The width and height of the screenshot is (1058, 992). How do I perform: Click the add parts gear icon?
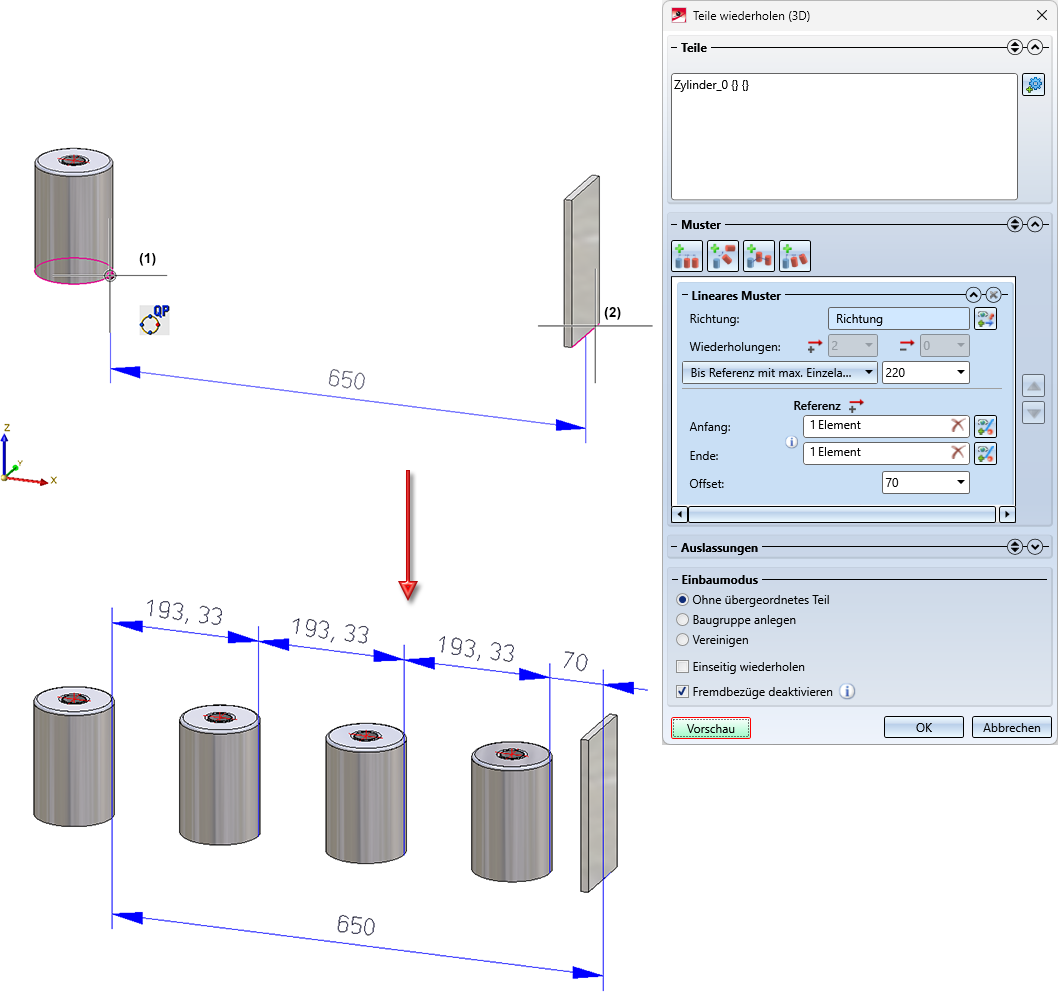1033,85
